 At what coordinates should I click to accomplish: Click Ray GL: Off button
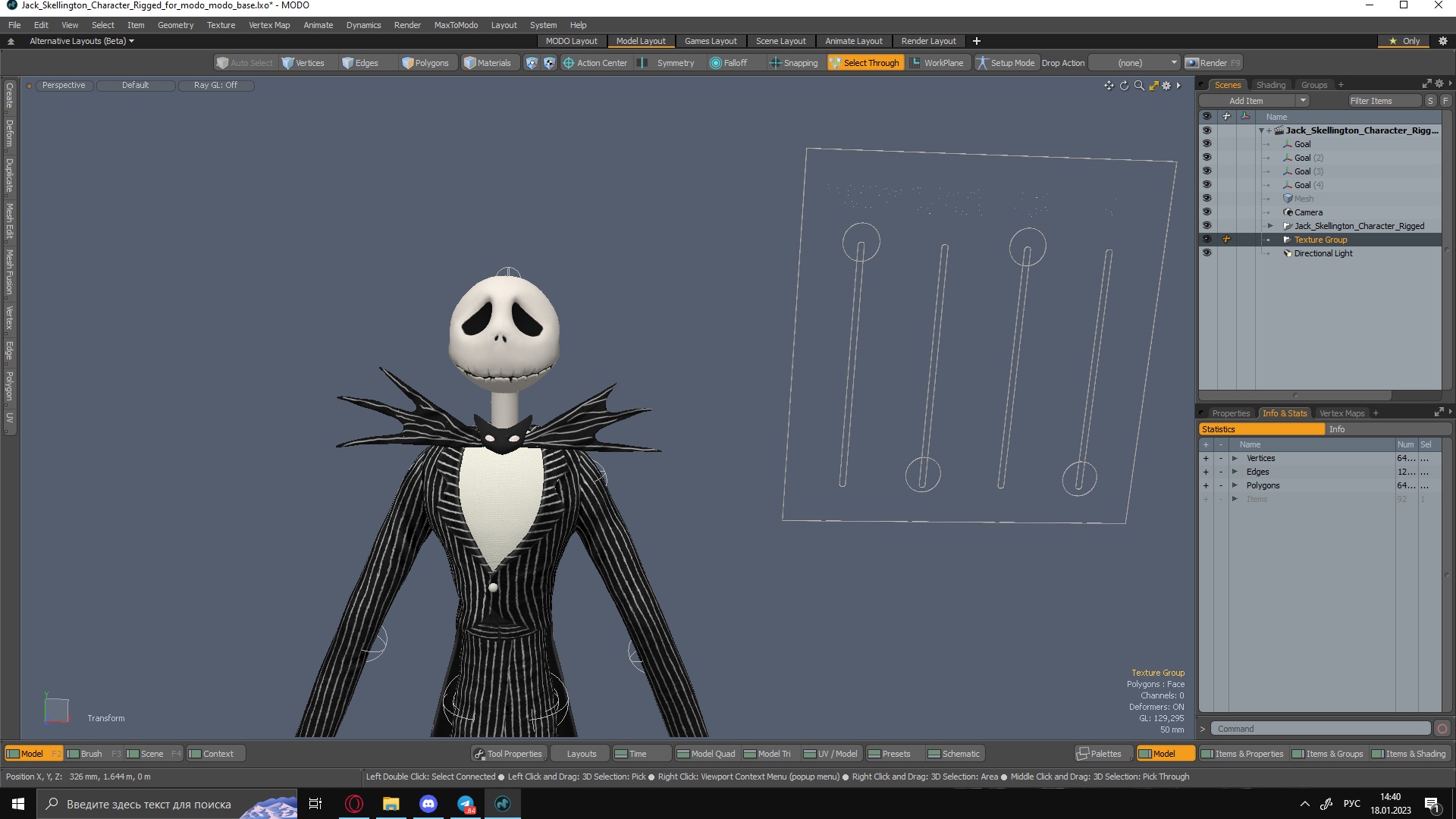215,85
